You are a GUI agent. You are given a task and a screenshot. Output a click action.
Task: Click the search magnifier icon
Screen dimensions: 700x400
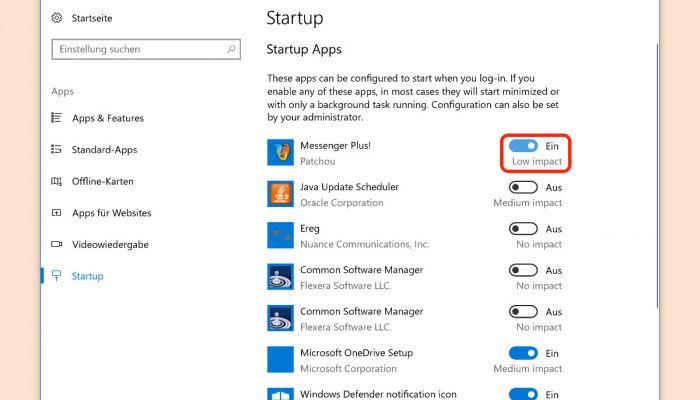(231, 49)
